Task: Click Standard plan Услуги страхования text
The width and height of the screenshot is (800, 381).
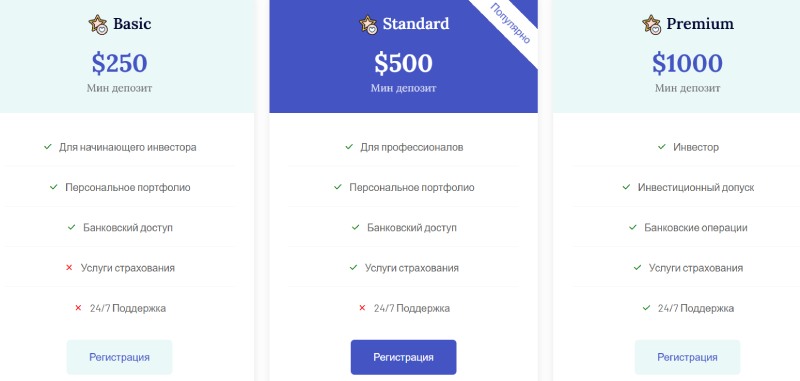Action: [x=412, y=268]
